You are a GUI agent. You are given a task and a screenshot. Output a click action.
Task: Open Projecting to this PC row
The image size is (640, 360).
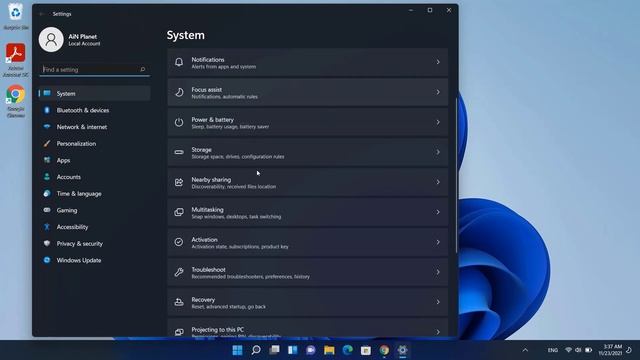click(307, 329)
